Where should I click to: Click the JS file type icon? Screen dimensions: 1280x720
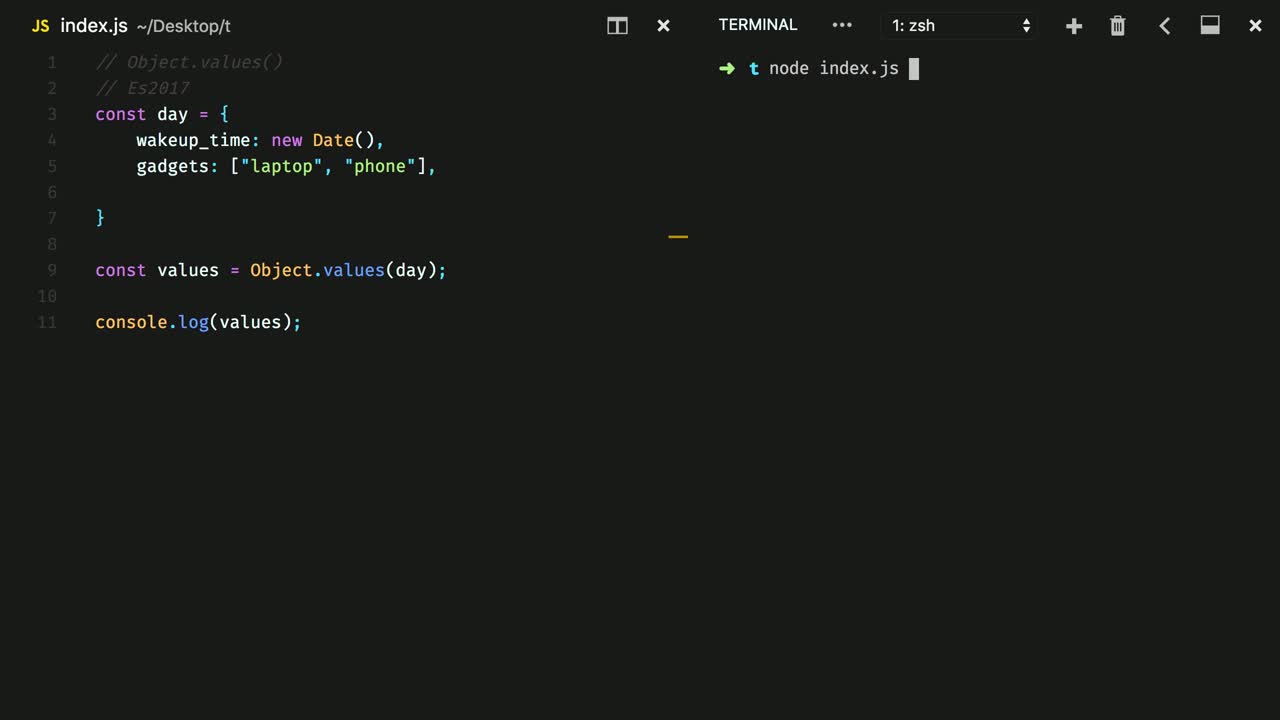pos(40,26)
